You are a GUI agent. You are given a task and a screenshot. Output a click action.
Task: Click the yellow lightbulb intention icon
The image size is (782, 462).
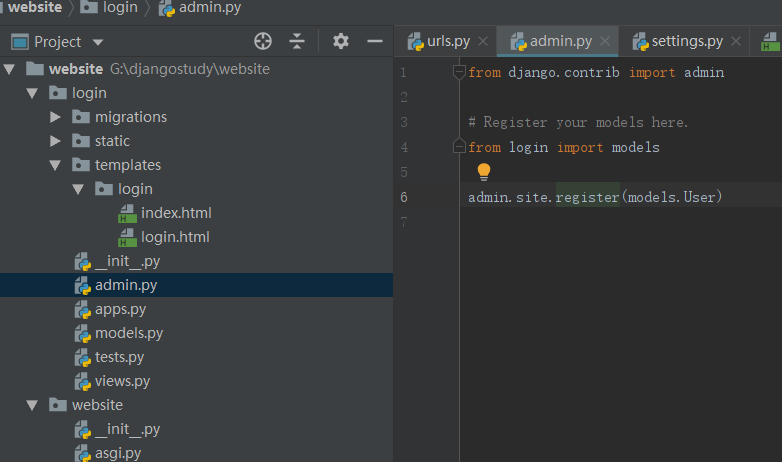[484, 172]
